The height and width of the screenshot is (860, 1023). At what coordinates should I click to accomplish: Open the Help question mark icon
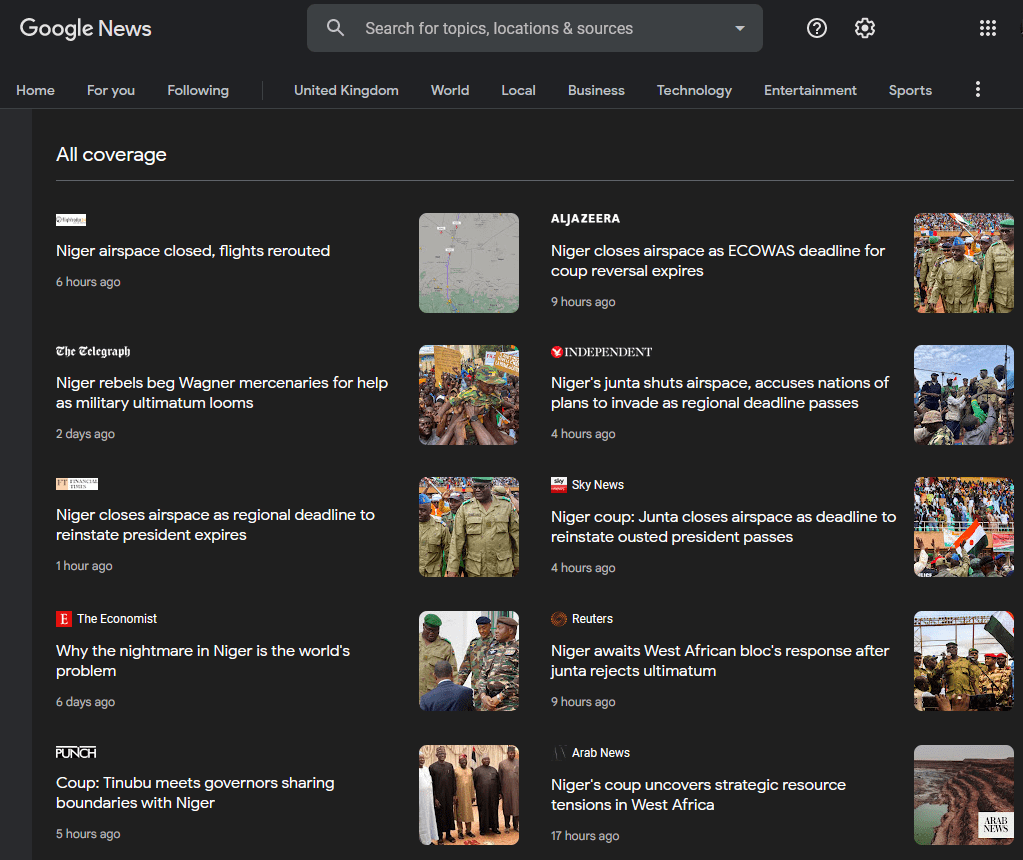point(817,28)
